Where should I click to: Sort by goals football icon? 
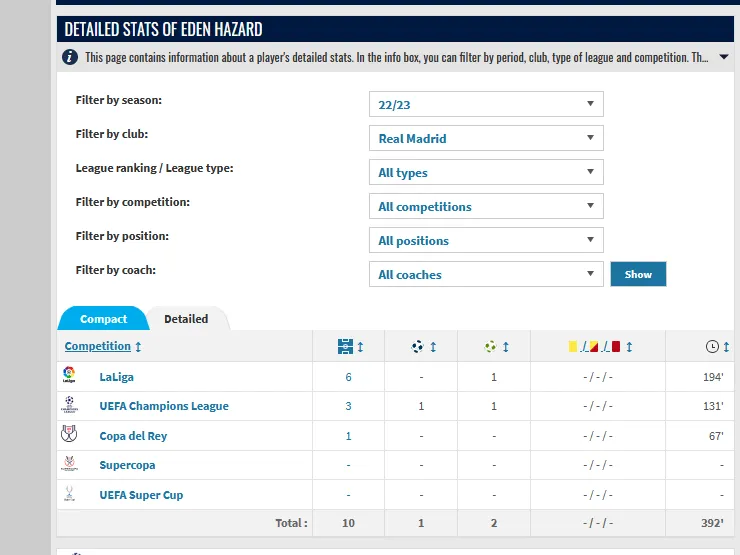(418, 347)
